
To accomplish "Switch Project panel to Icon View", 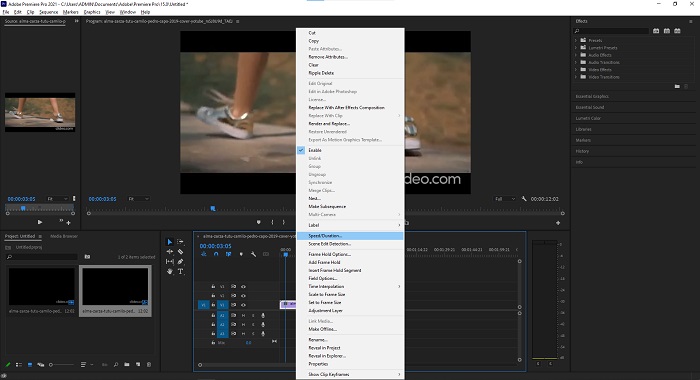I will (x=30, y=365).
